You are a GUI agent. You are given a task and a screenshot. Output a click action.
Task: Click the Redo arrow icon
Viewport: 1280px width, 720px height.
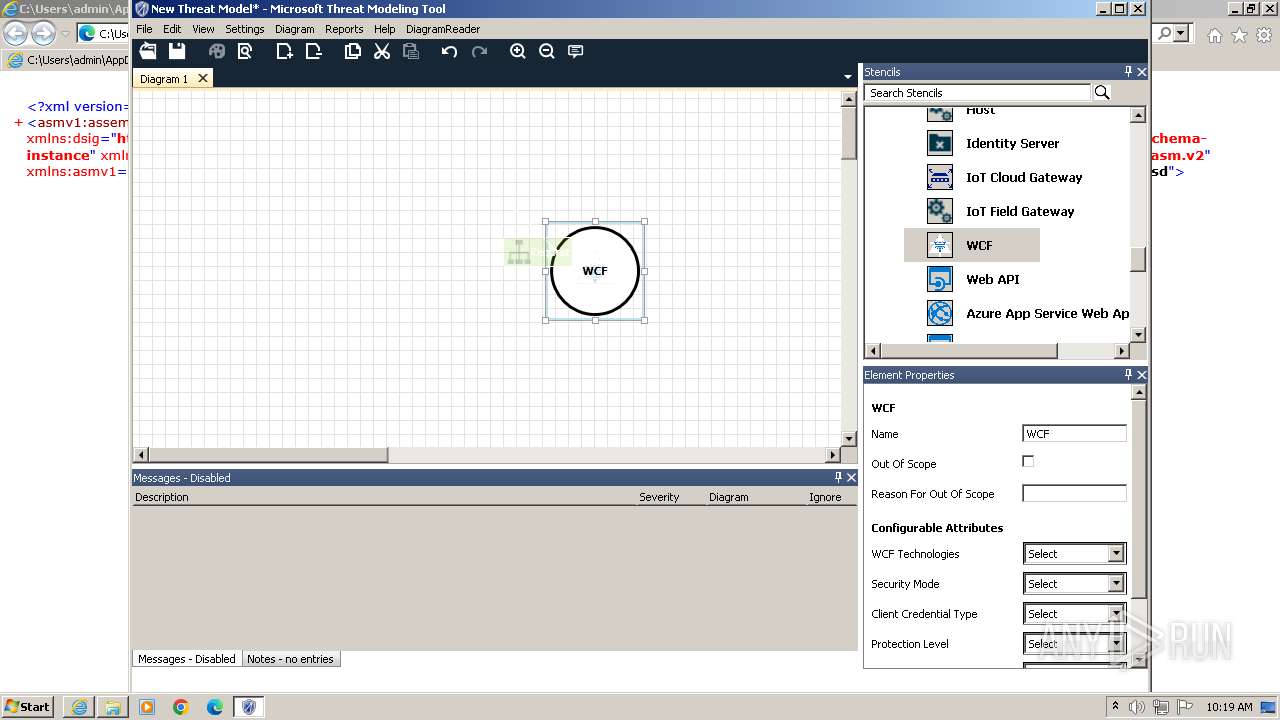[479, 51]
